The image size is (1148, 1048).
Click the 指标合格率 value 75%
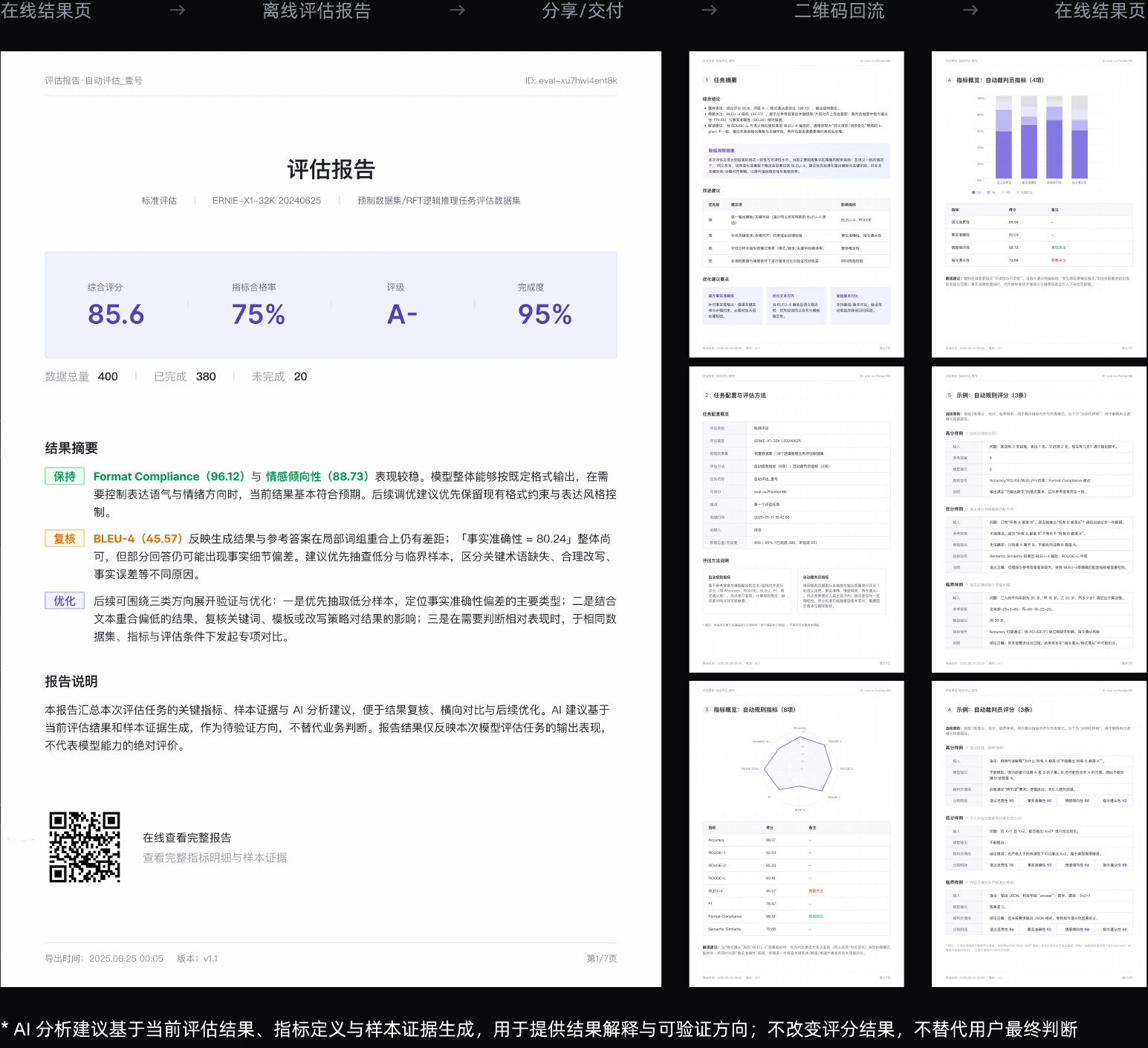[259, 314]
